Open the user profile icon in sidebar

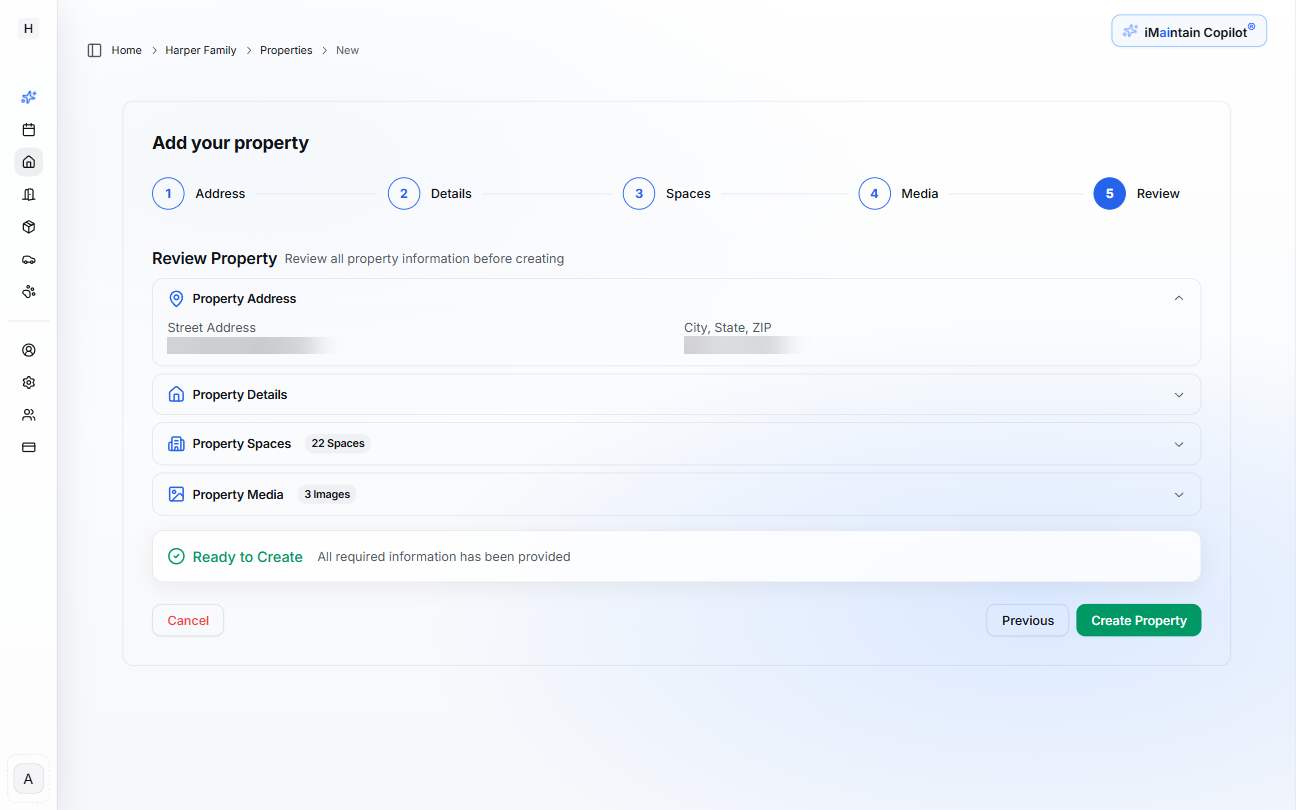(x=28, y=350)
